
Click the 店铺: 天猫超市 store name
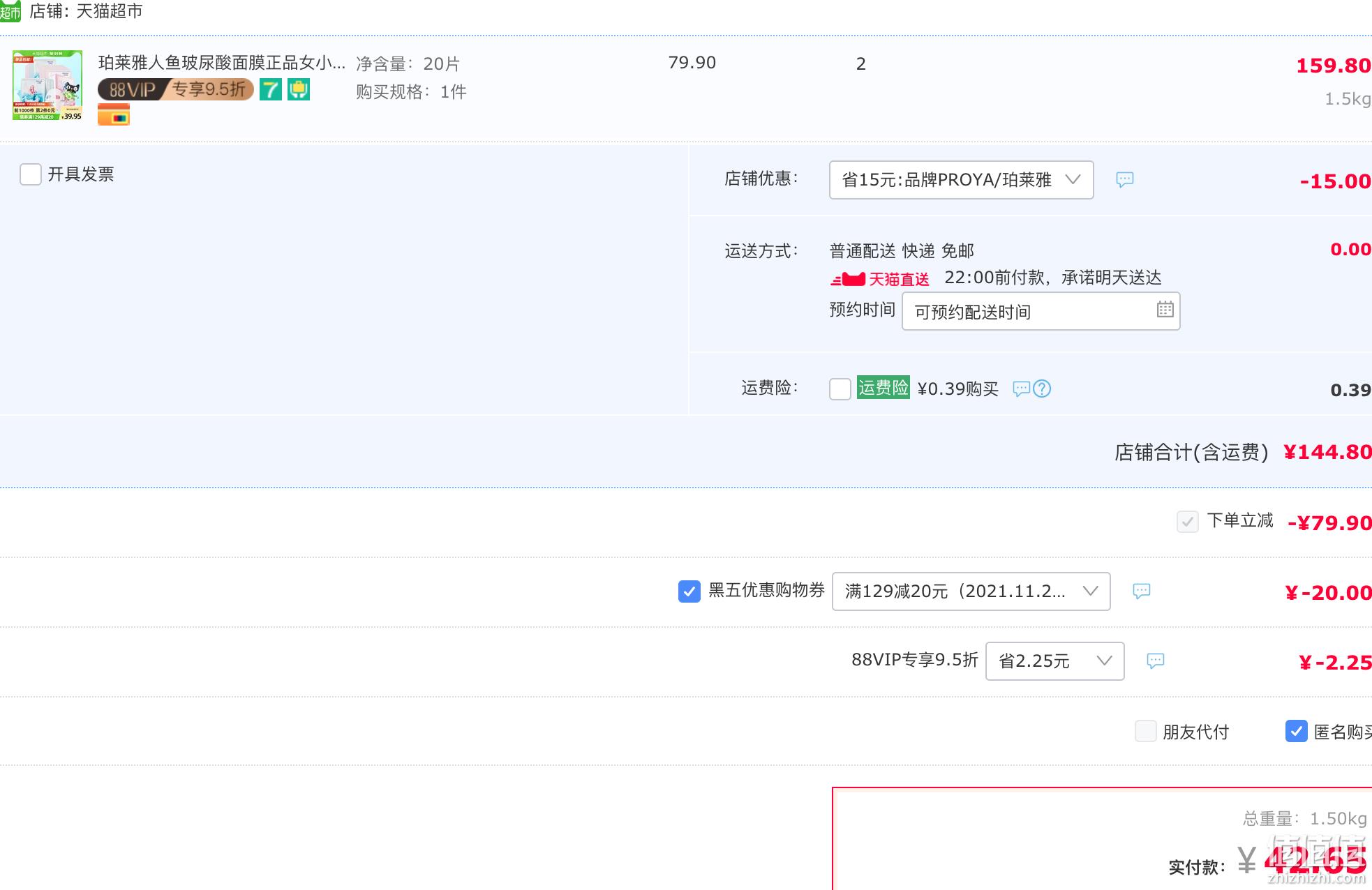(x=86, y=11)
